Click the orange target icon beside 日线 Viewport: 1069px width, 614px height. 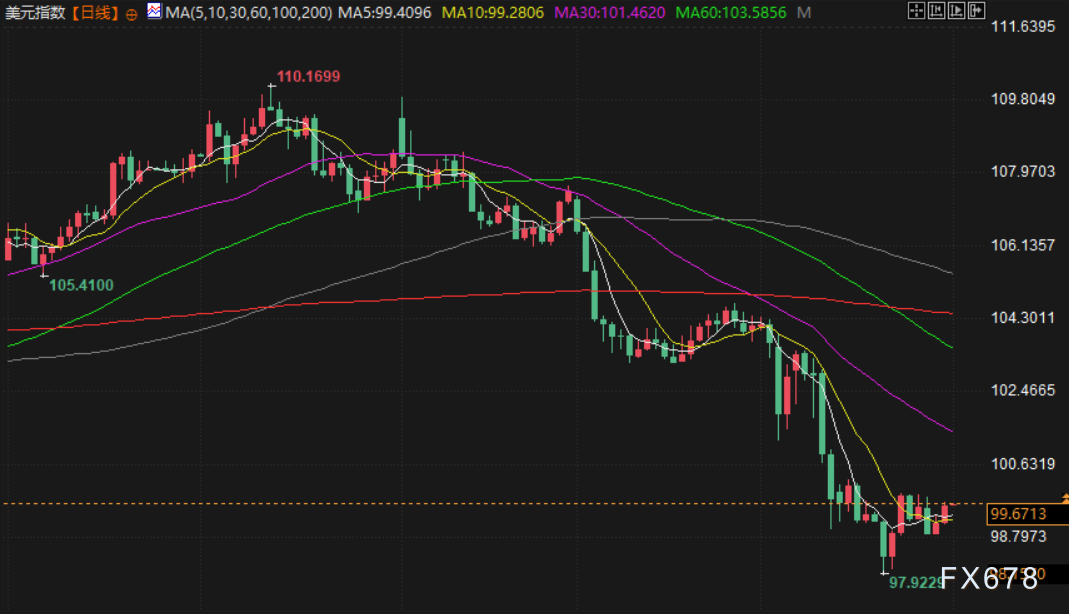click(x=132, y=14)
